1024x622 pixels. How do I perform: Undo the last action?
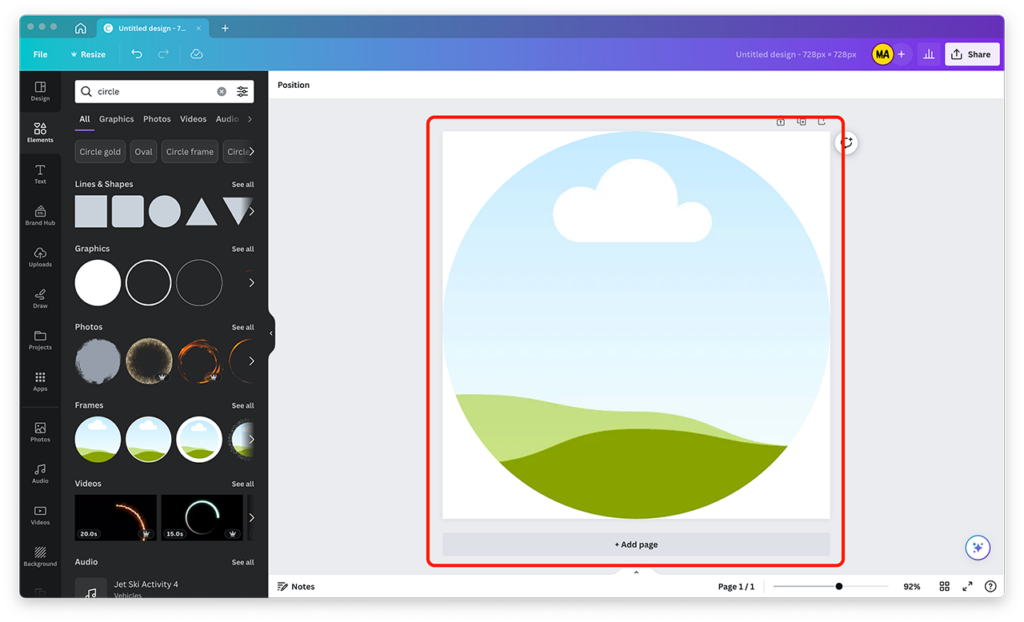136,54
